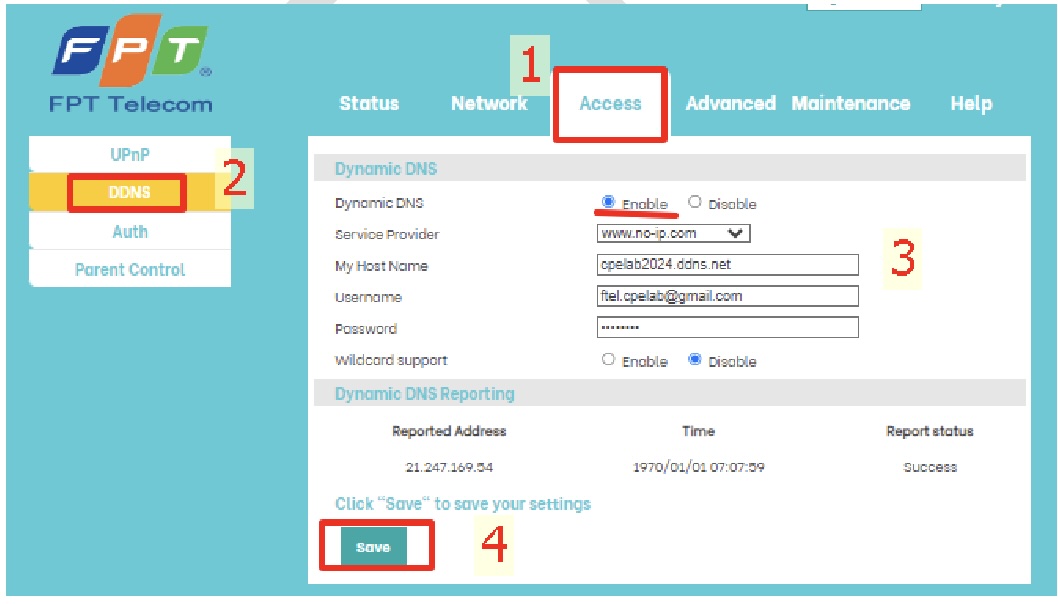Expand the Service Provider dropdown

click(673, 233)
